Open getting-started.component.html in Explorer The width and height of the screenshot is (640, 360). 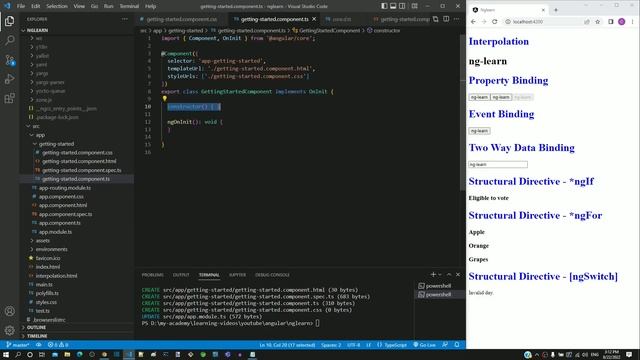click(79, 161)
